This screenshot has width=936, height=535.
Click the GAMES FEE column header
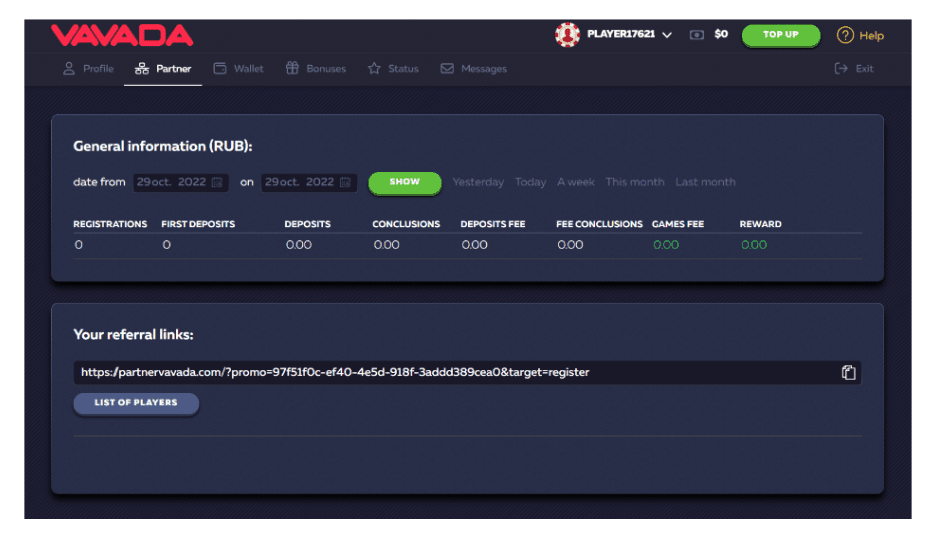pyautogui.click(x=678, y=224)
